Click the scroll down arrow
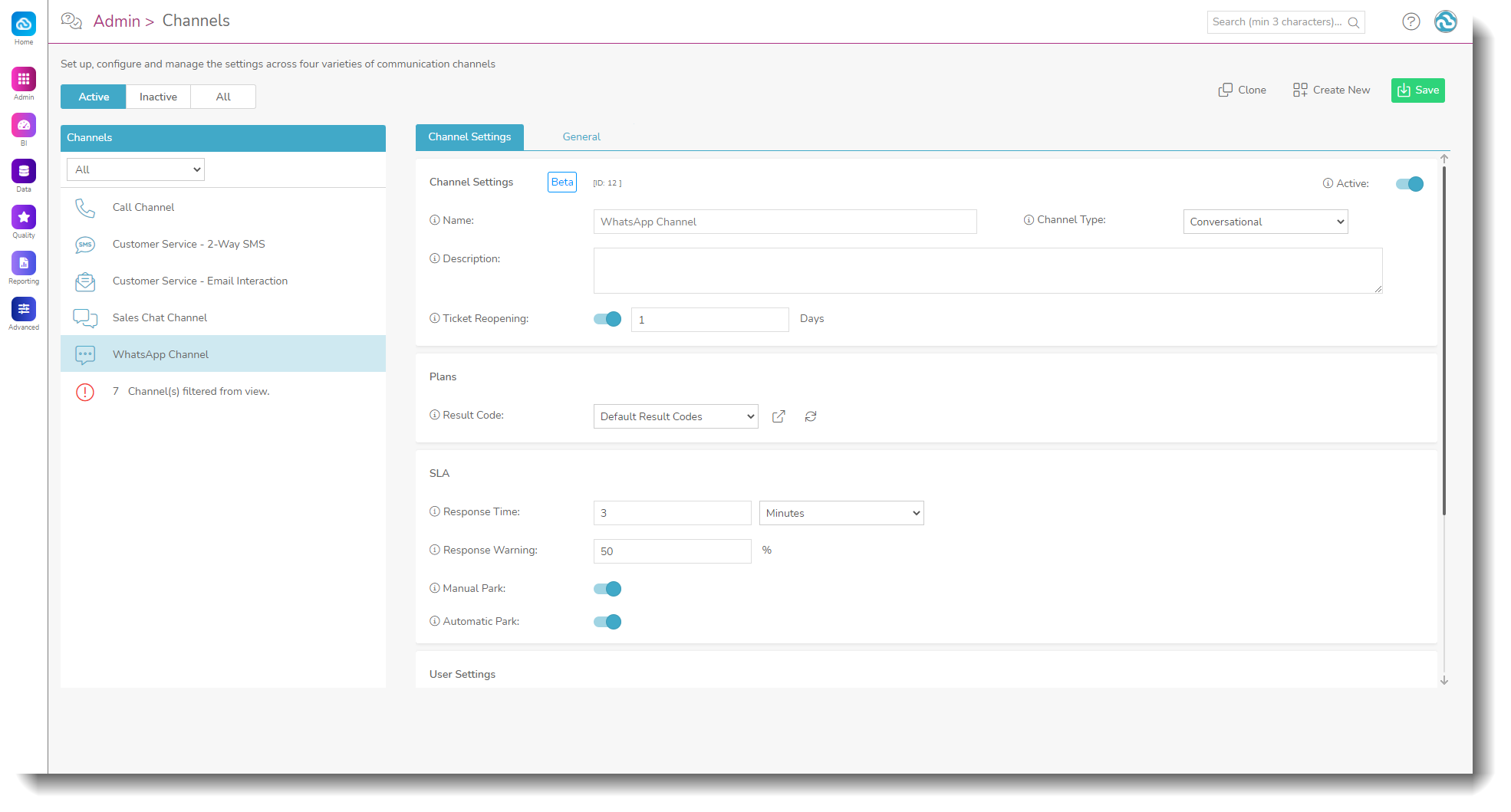The image size is (1511, 812). tap(1444, 680)
